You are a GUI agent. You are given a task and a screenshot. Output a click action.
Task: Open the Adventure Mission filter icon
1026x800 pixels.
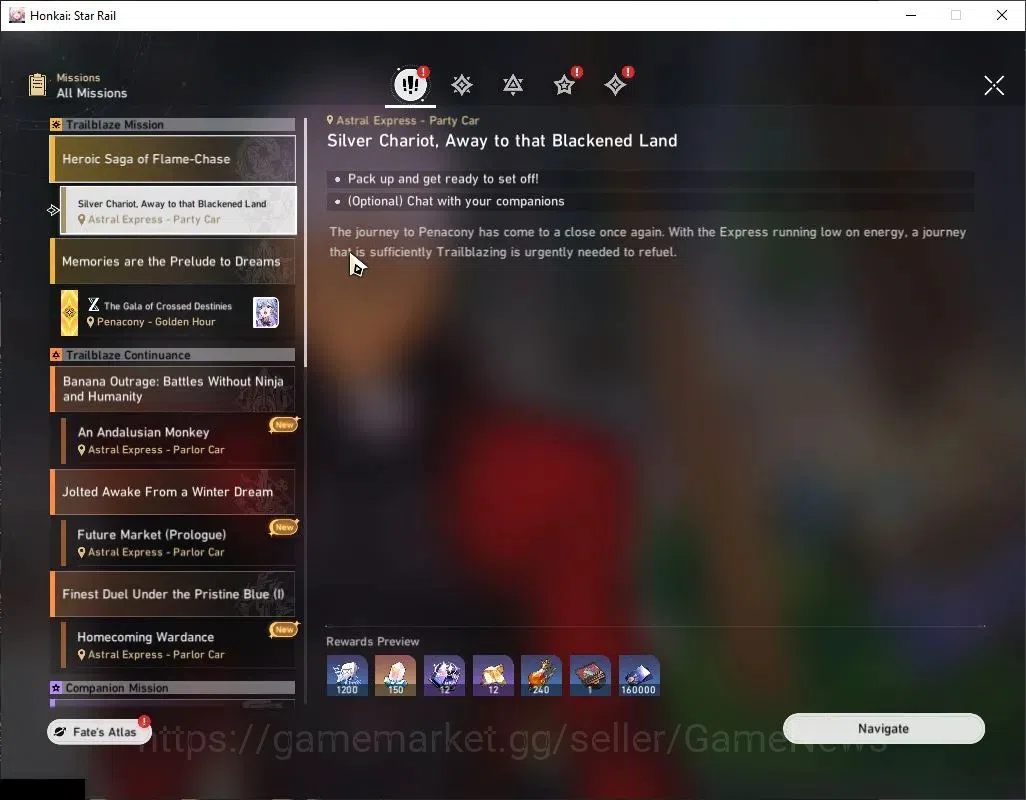click(615, 85)
